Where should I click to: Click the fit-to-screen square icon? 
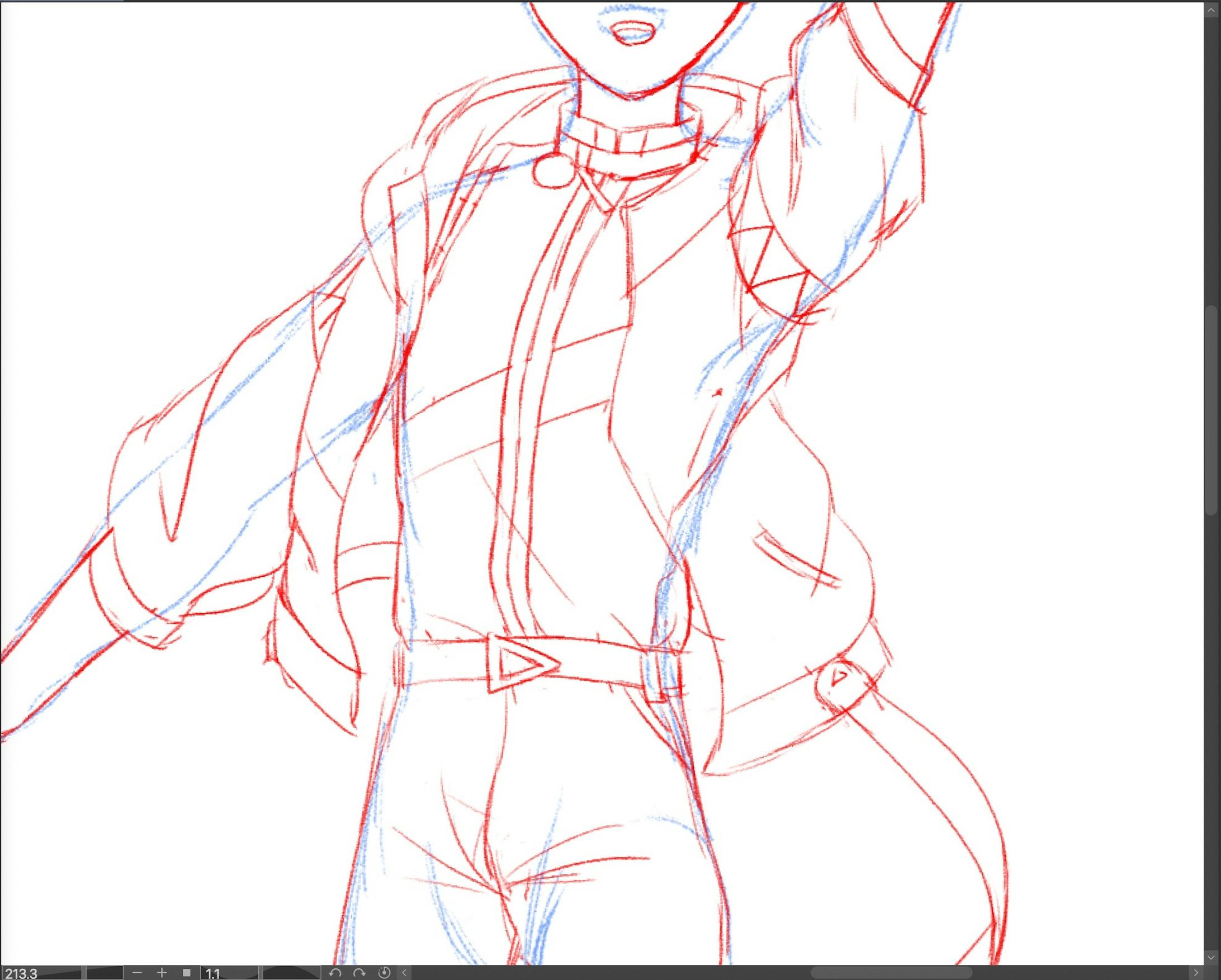tap(186, 973)
